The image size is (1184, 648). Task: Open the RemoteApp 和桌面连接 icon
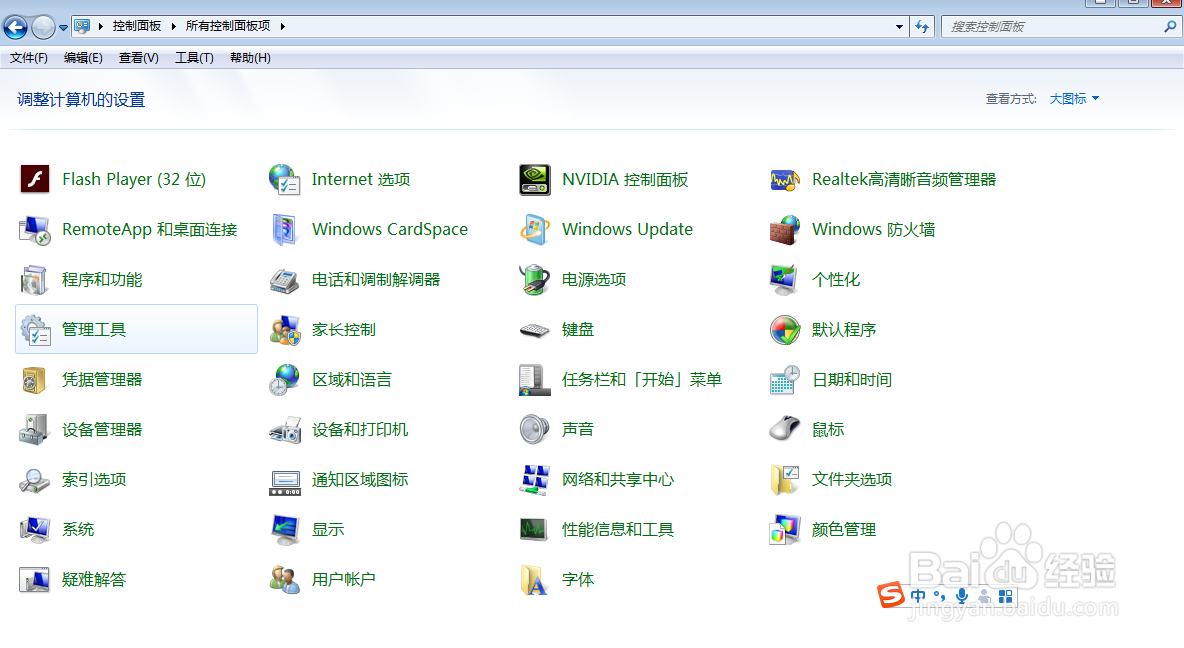[x=35, y=230]
